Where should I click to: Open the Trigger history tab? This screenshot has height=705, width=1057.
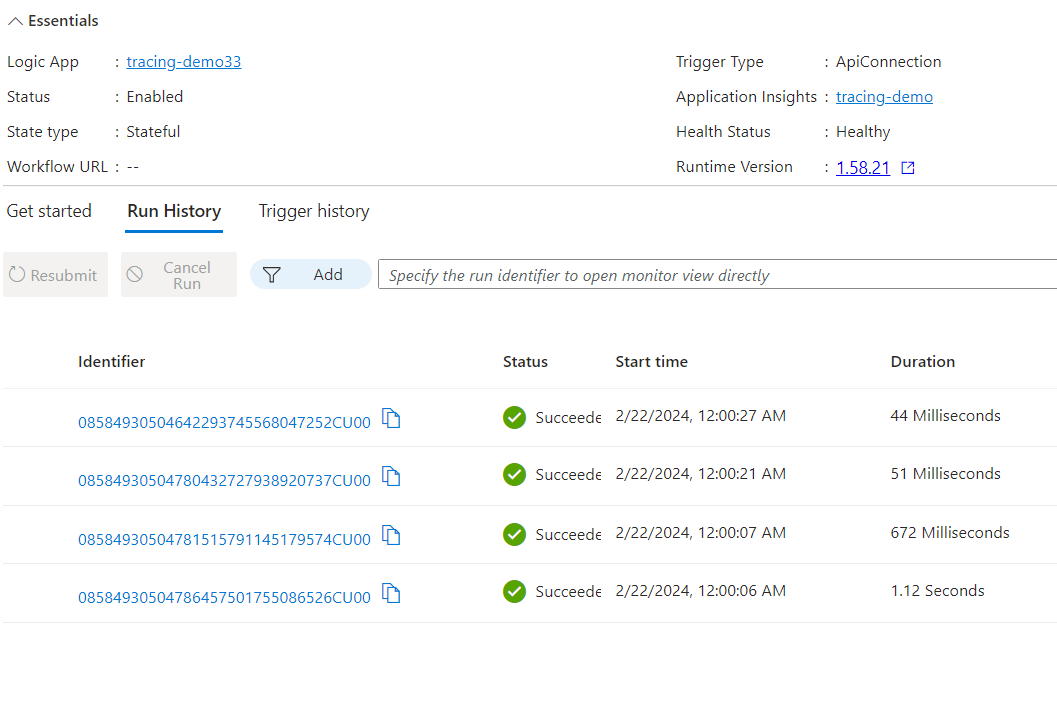coord(314,211)
